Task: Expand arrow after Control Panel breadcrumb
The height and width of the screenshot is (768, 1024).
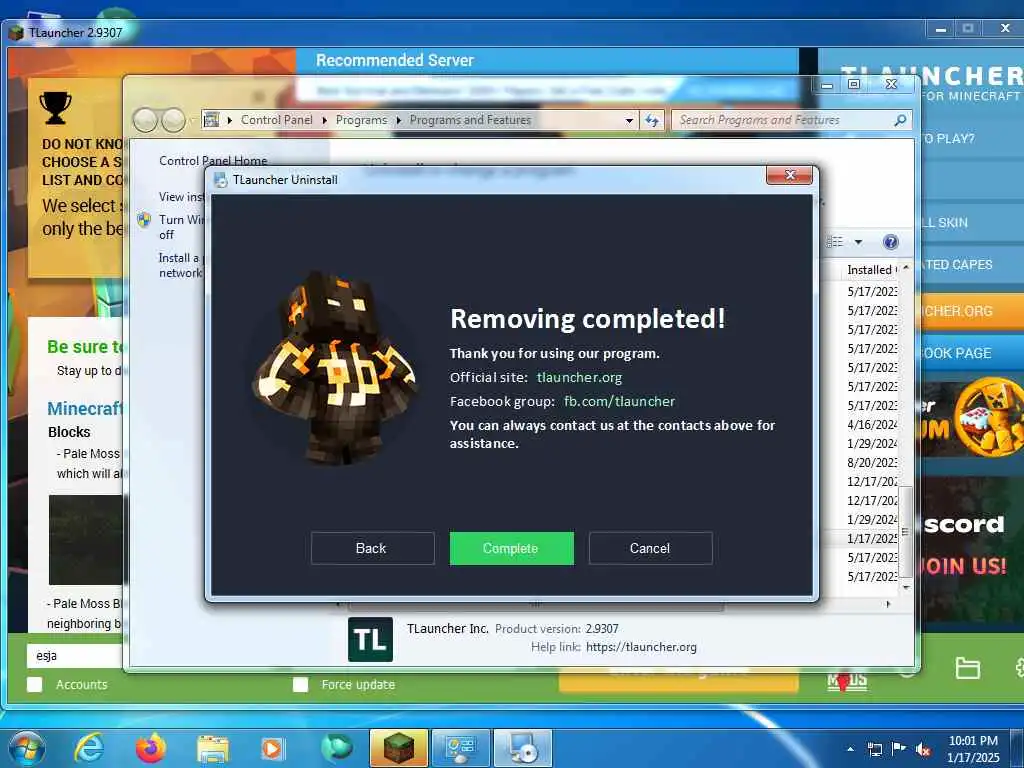Action: tap(324, 120)
